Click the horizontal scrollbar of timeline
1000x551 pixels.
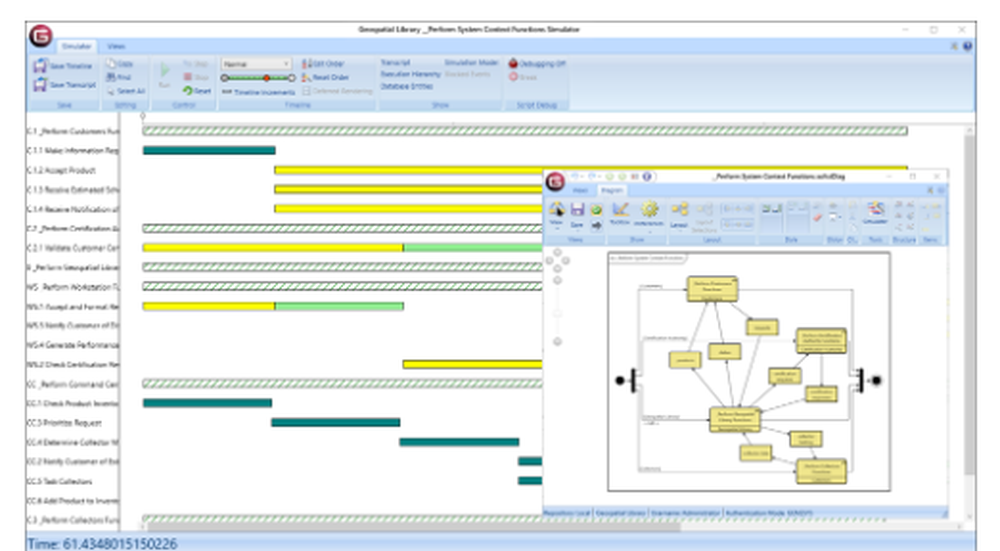coord(413,527)
